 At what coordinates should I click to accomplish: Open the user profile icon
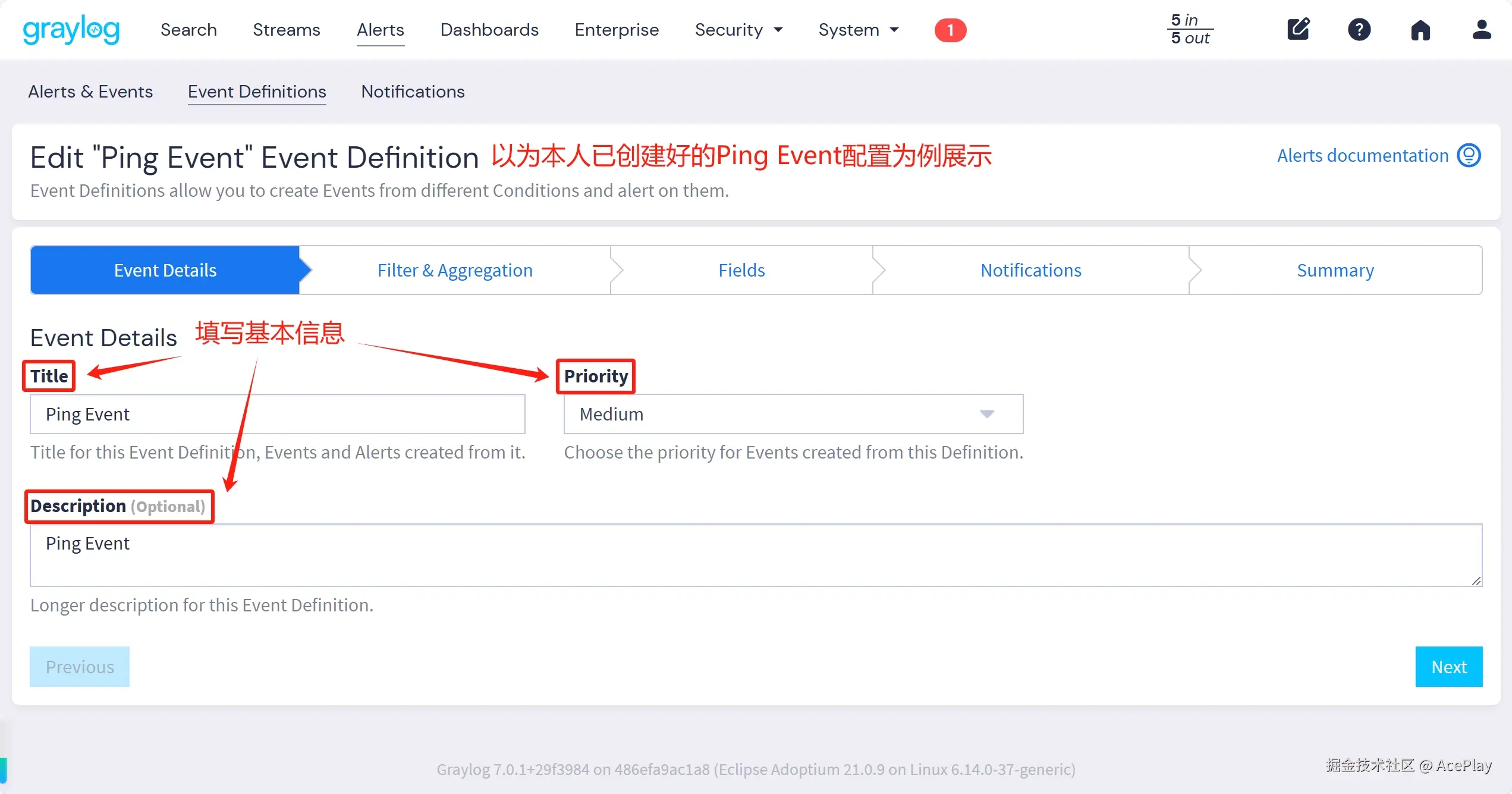(1481, 30)
